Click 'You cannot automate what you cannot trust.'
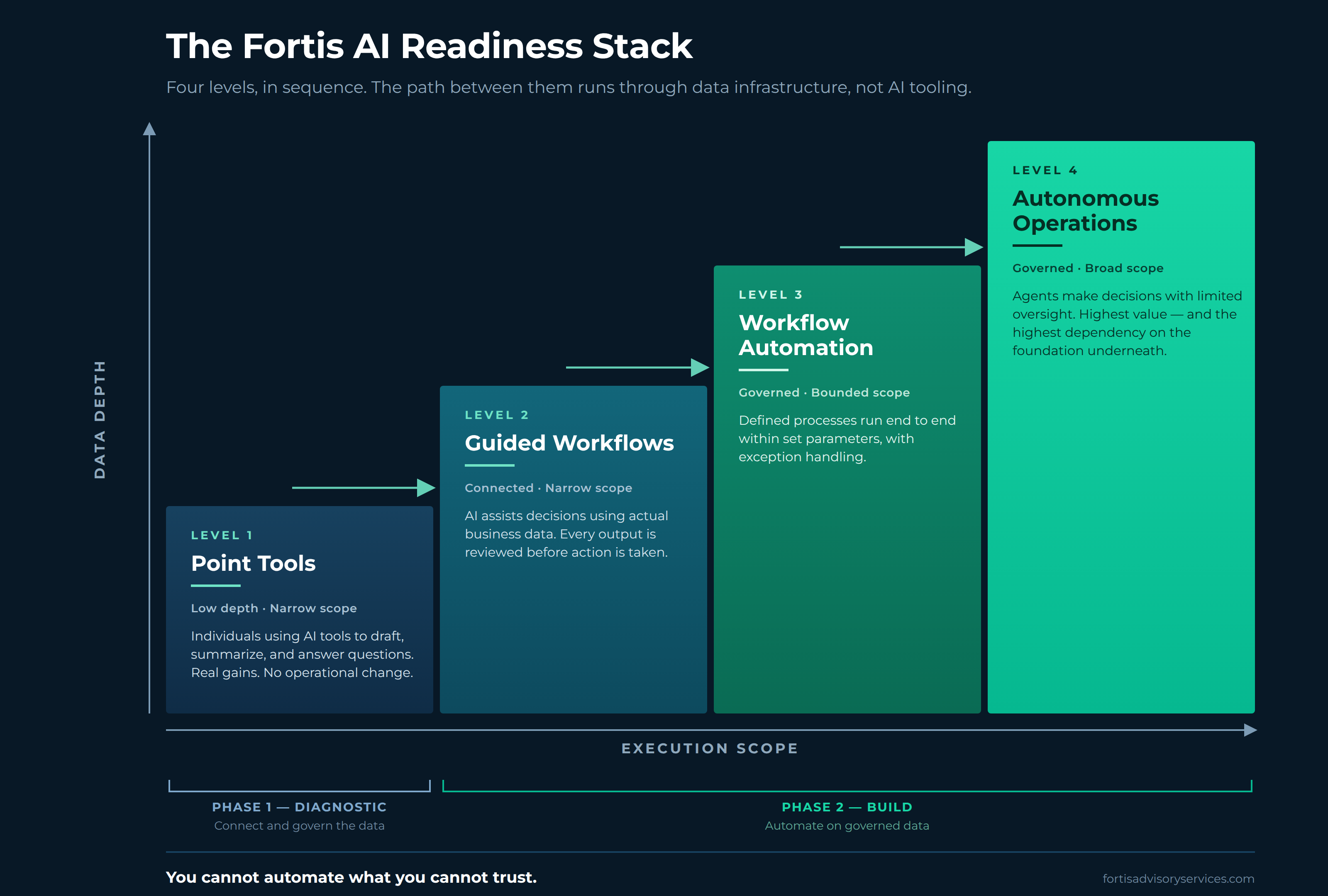 (x=352, y=877)
